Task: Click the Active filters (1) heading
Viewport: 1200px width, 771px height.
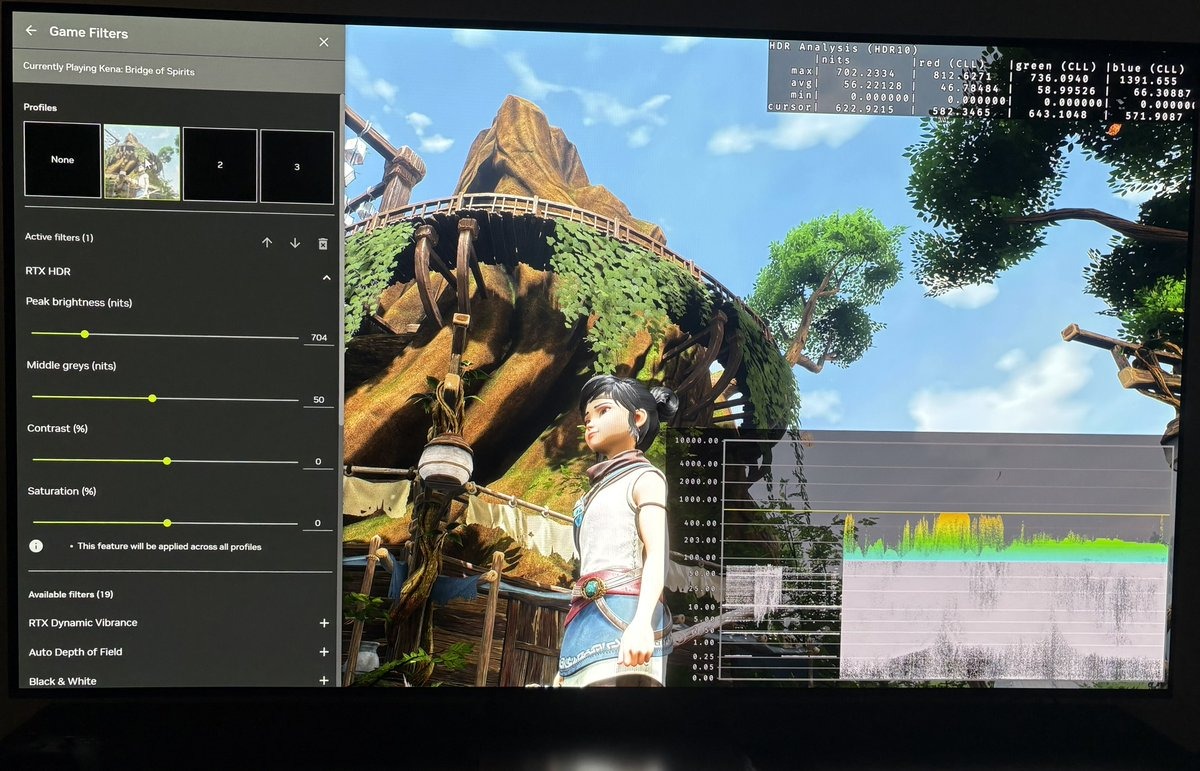Action: coord(59,237)
